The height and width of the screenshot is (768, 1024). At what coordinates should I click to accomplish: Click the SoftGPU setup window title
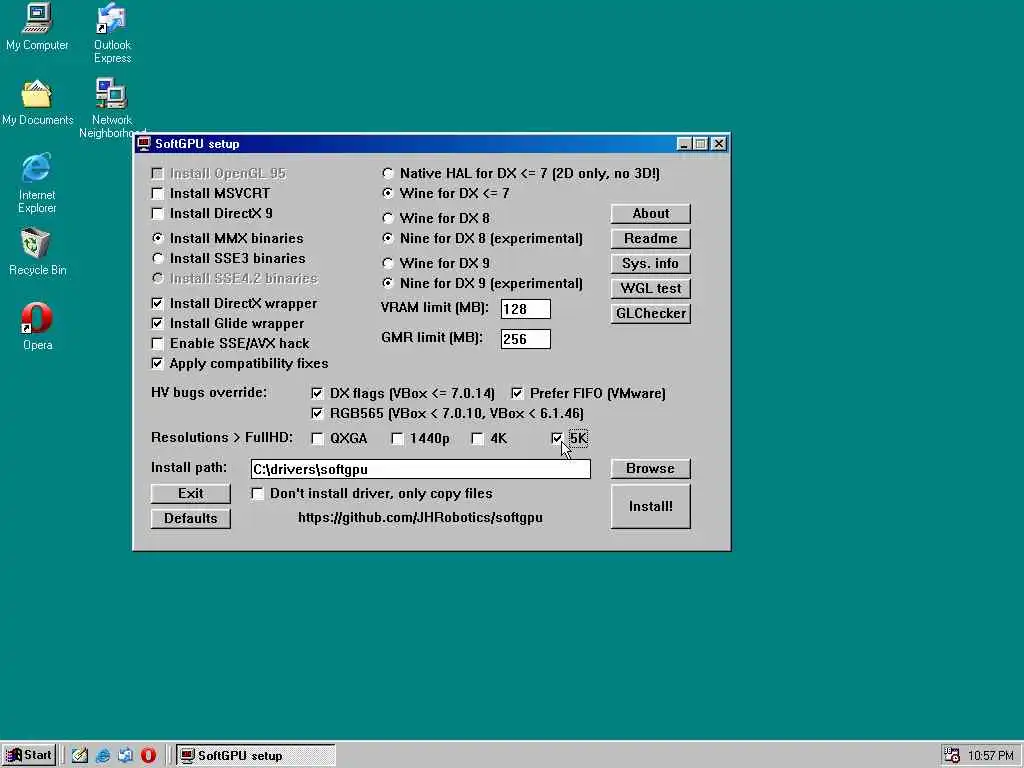click(197, 144)
